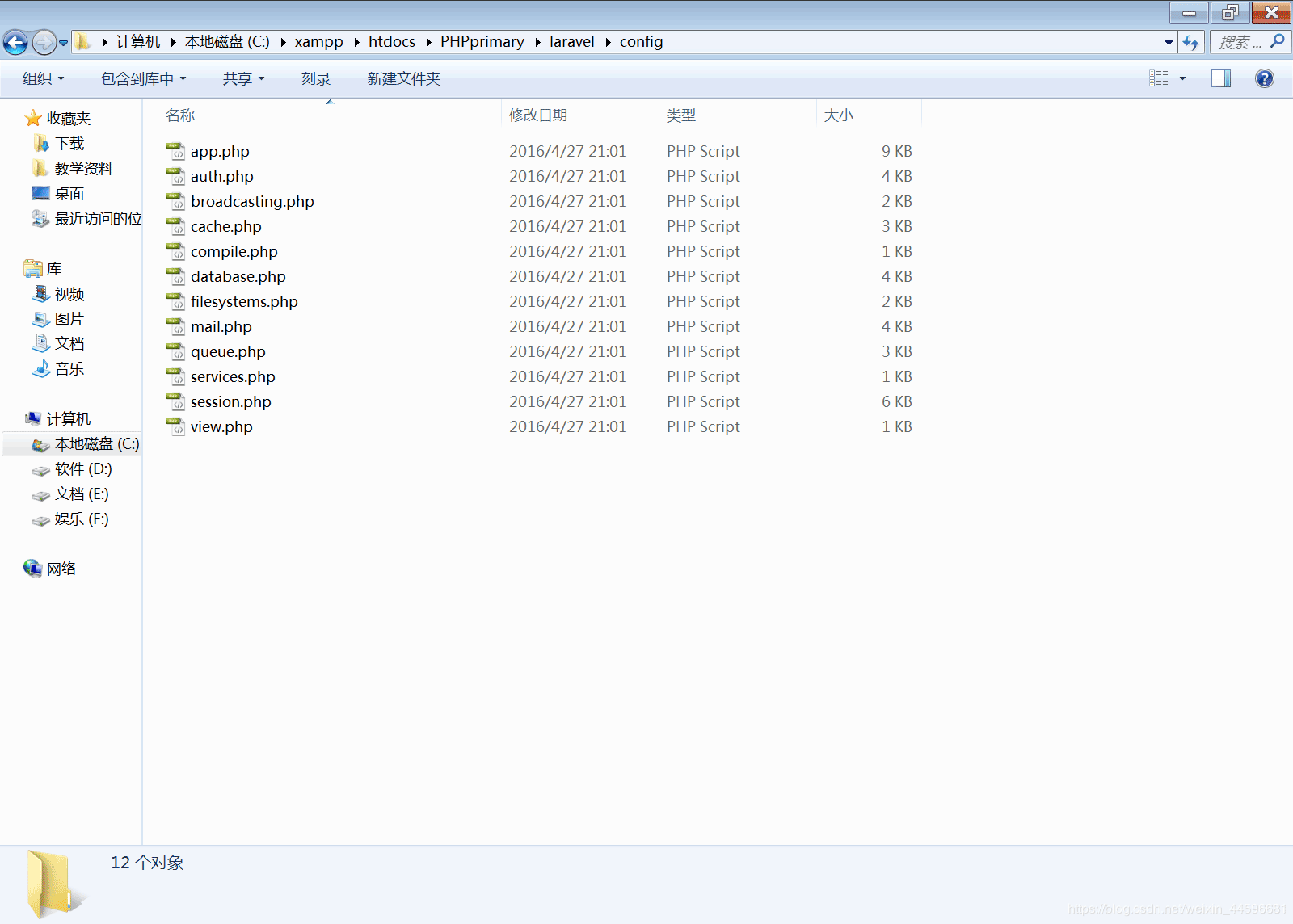Expand the 包含到库中 dropdown menu

pos(143,78)
